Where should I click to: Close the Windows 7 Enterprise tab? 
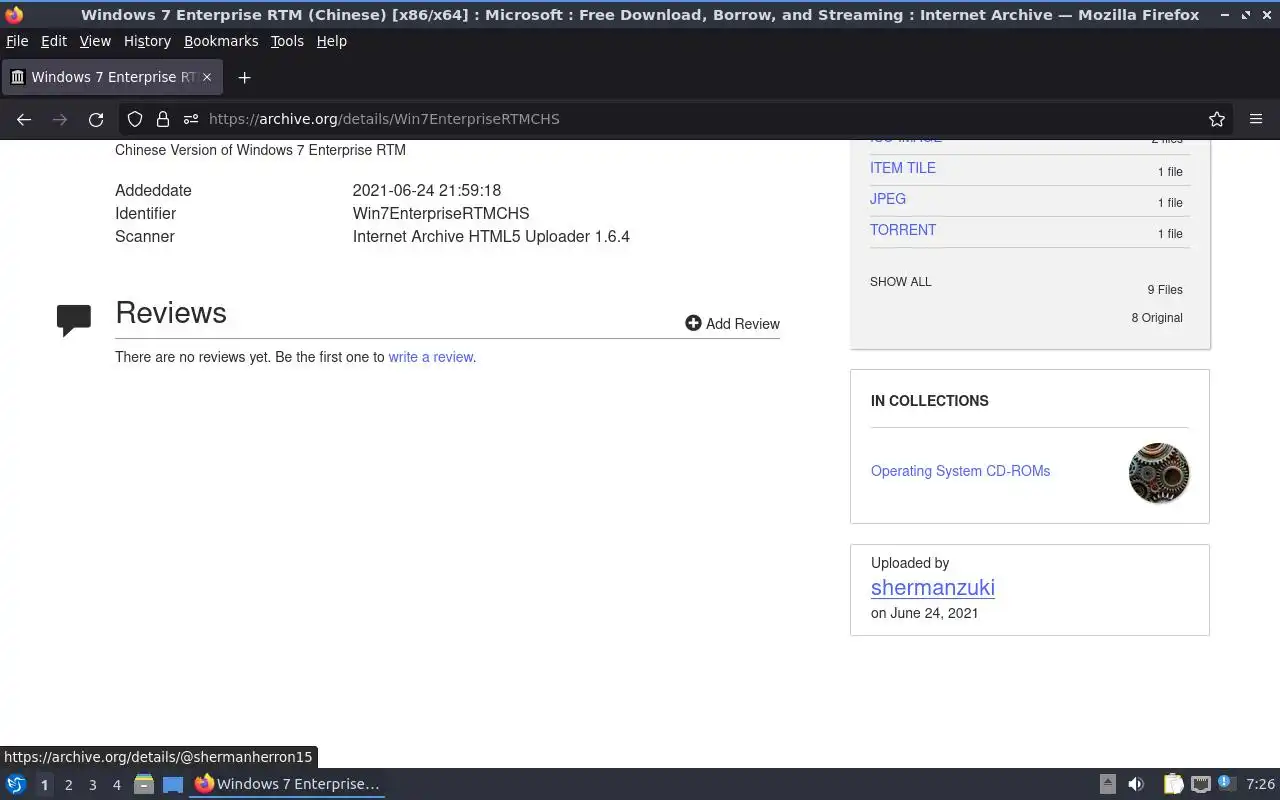click(x=207, y=77)
